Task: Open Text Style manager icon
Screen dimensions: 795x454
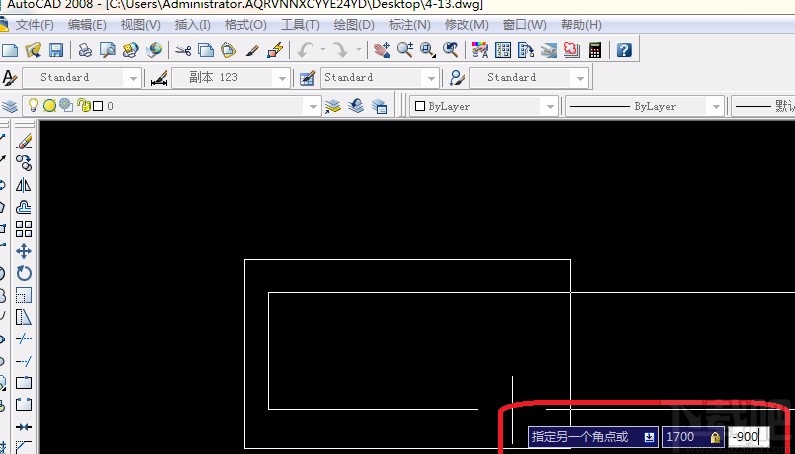Action: [10, 78]
